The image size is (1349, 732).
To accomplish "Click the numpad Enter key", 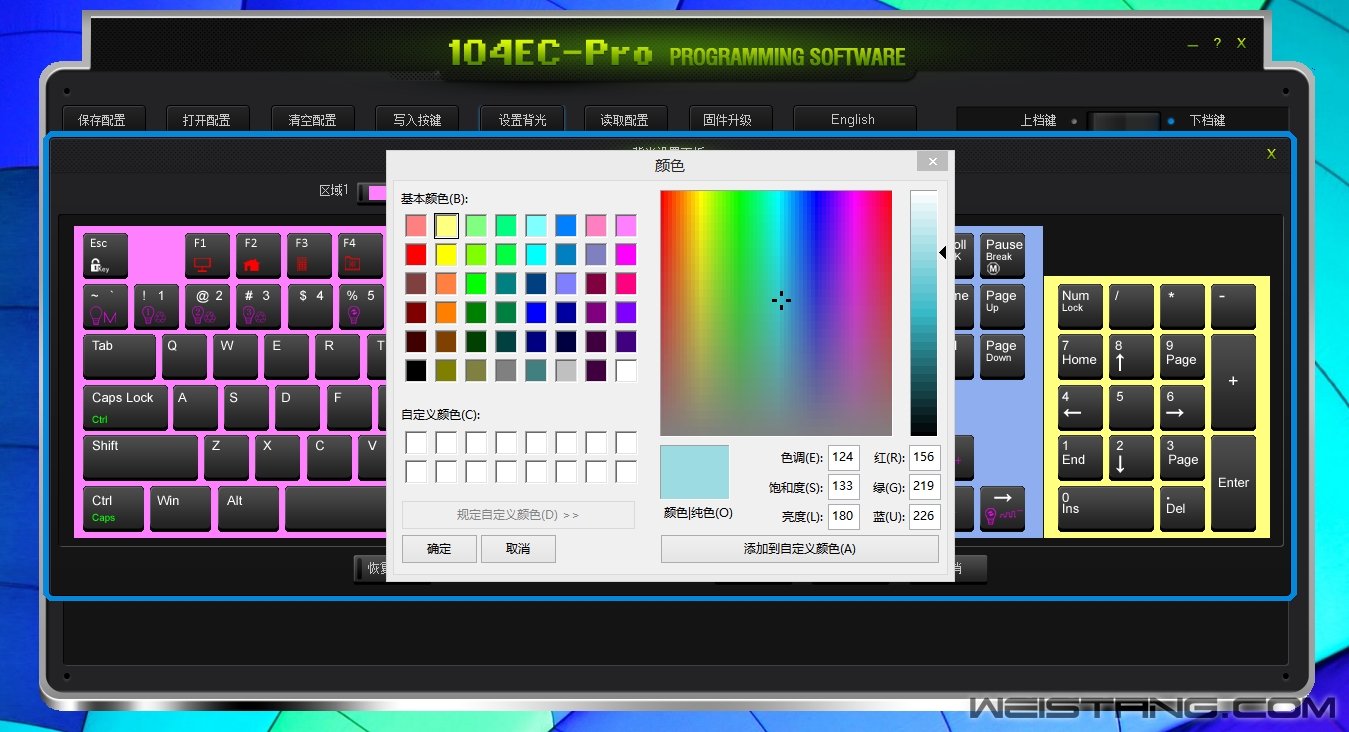I will coord(1233,483).
